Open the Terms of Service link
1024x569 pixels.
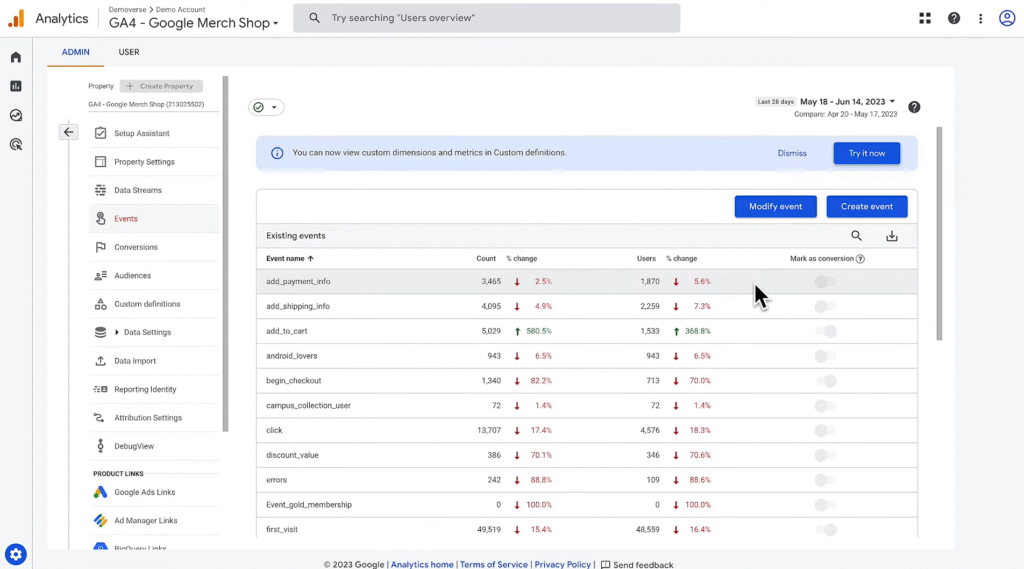(494, 564)
